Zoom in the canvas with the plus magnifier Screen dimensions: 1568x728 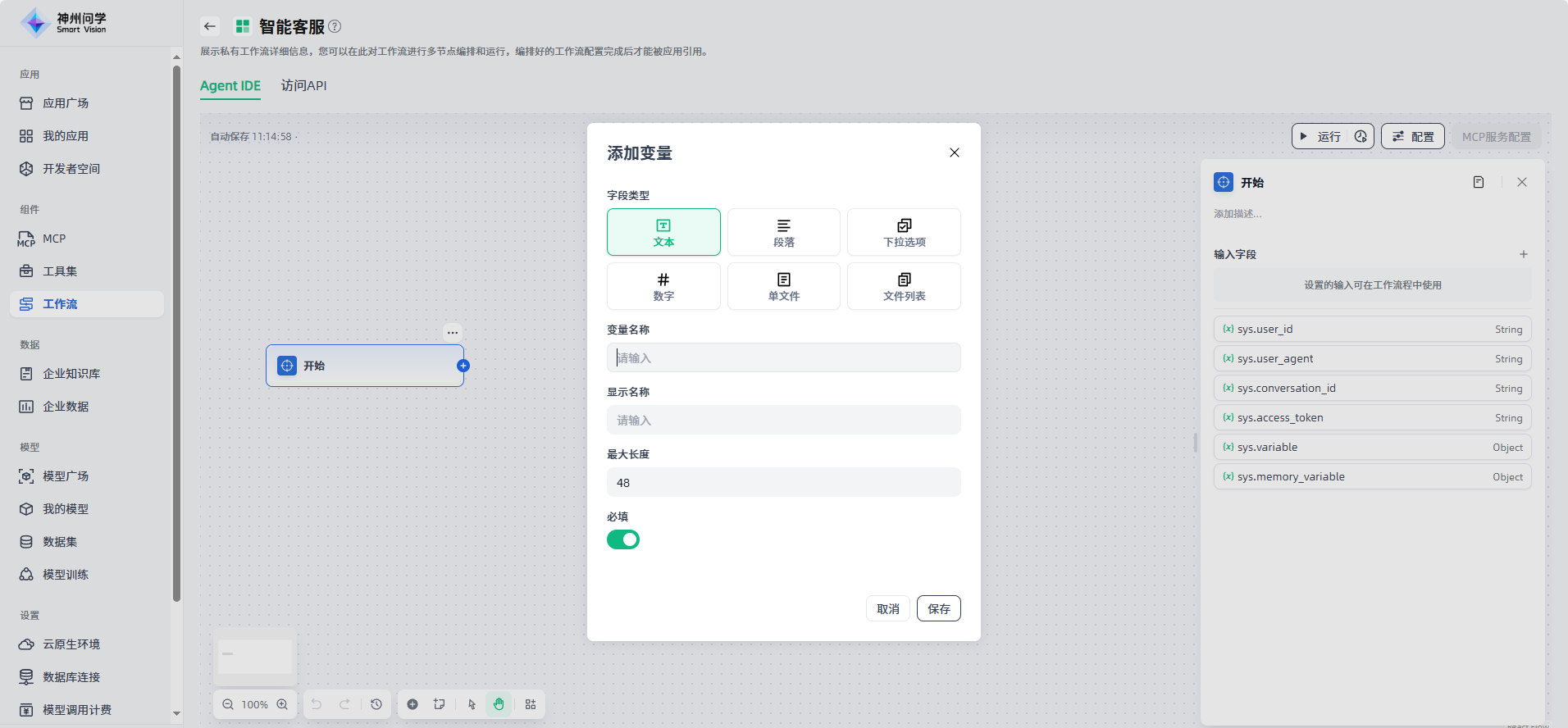pyautogui.click(x=282, y=704)
